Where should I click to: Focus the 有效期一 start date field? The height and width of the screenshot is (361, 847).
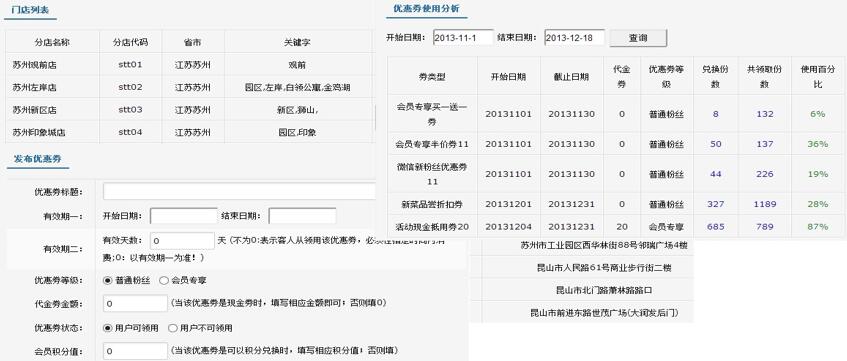point(184,216)
